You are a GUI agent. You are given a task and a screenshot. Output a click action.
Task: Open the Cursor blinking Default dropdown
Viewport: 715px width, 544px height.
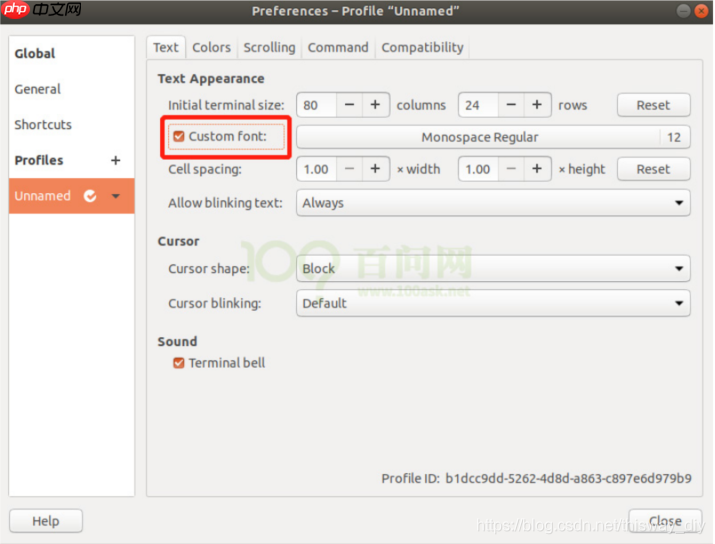click(493, 303)
